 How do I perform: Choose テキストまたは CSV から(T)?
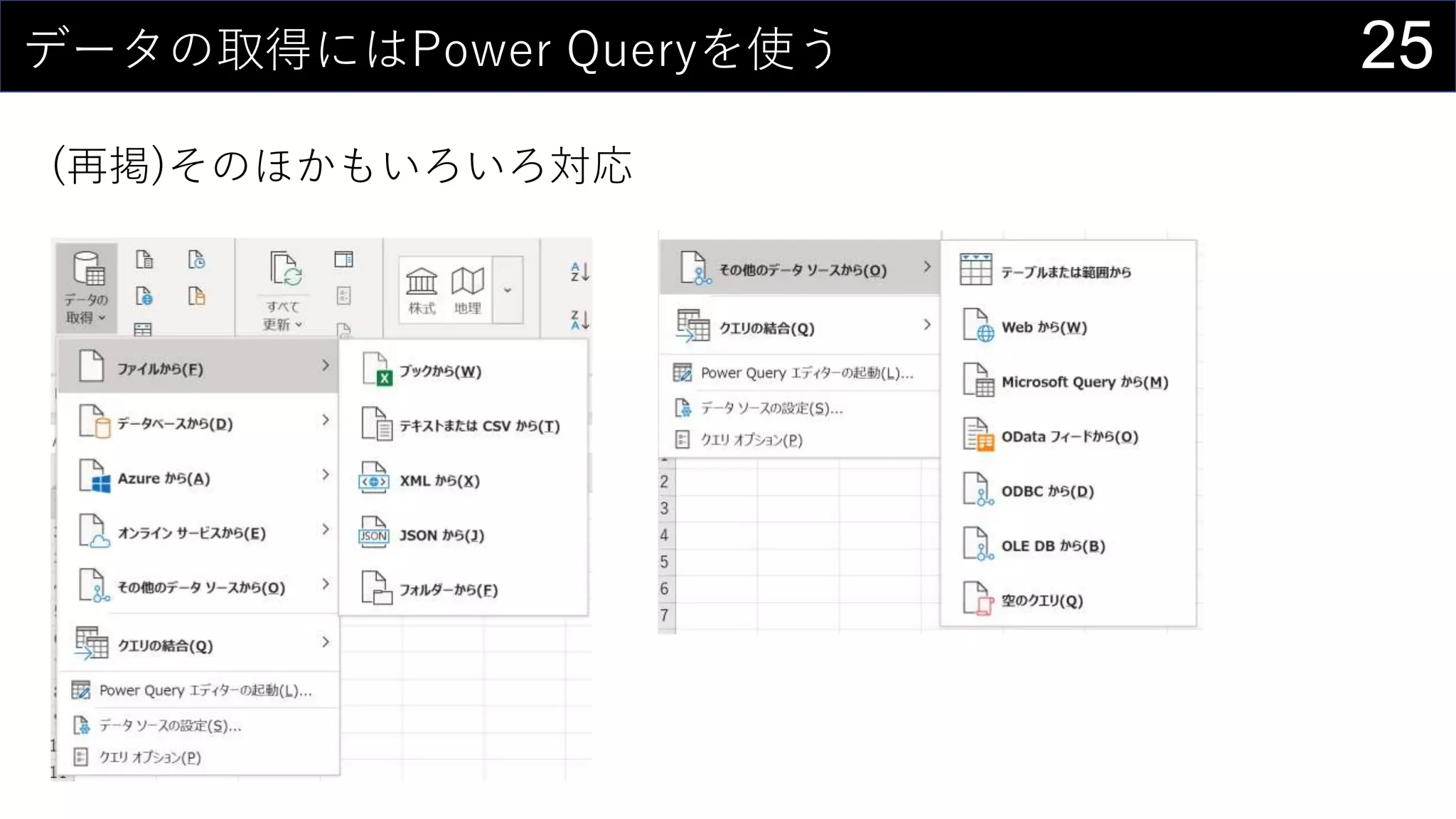click(464, 425)
